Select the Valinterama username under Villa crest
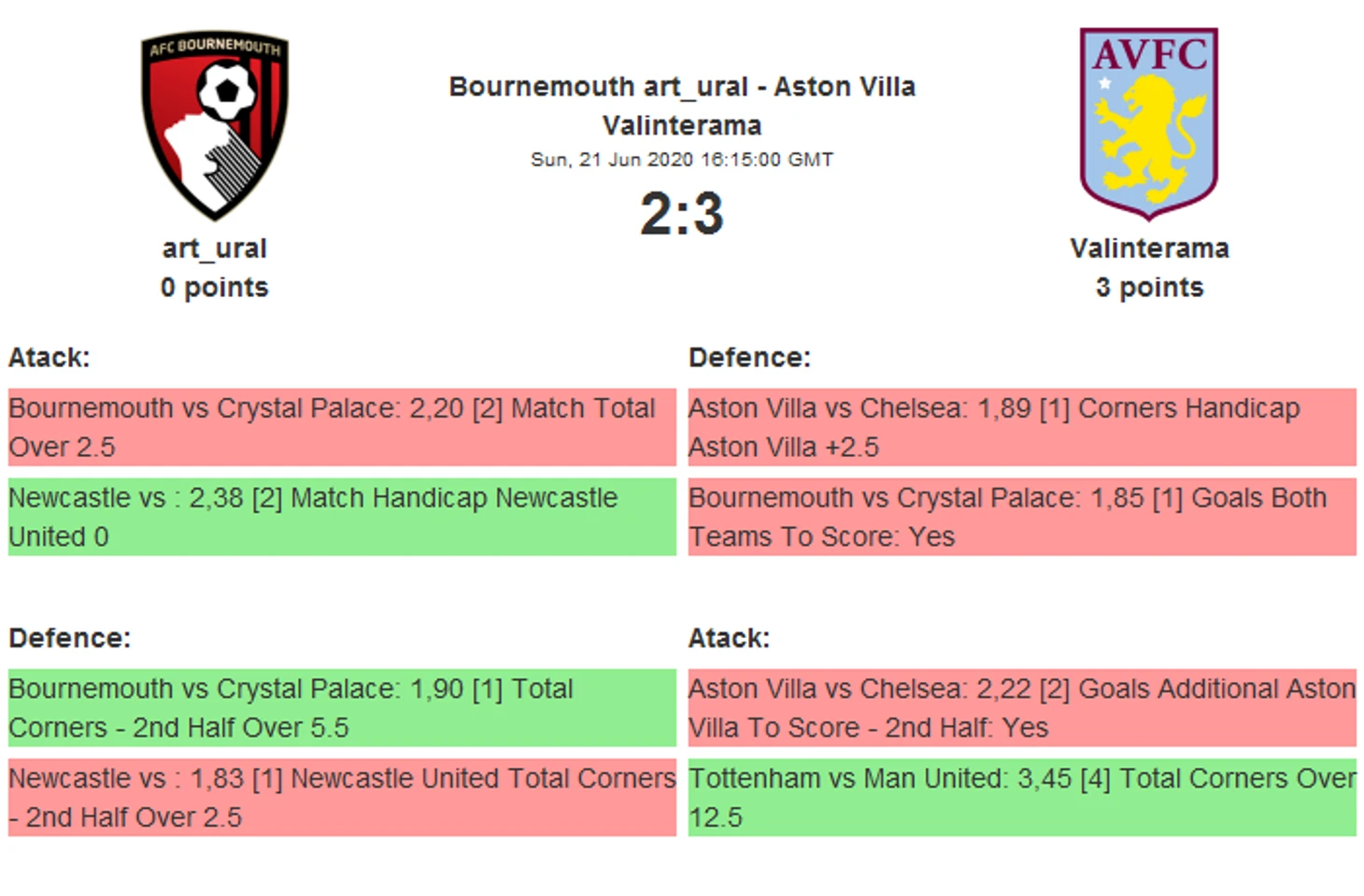Viewport: 1364px width, 896px height. pyautogui.click(x=1149, y=249)
